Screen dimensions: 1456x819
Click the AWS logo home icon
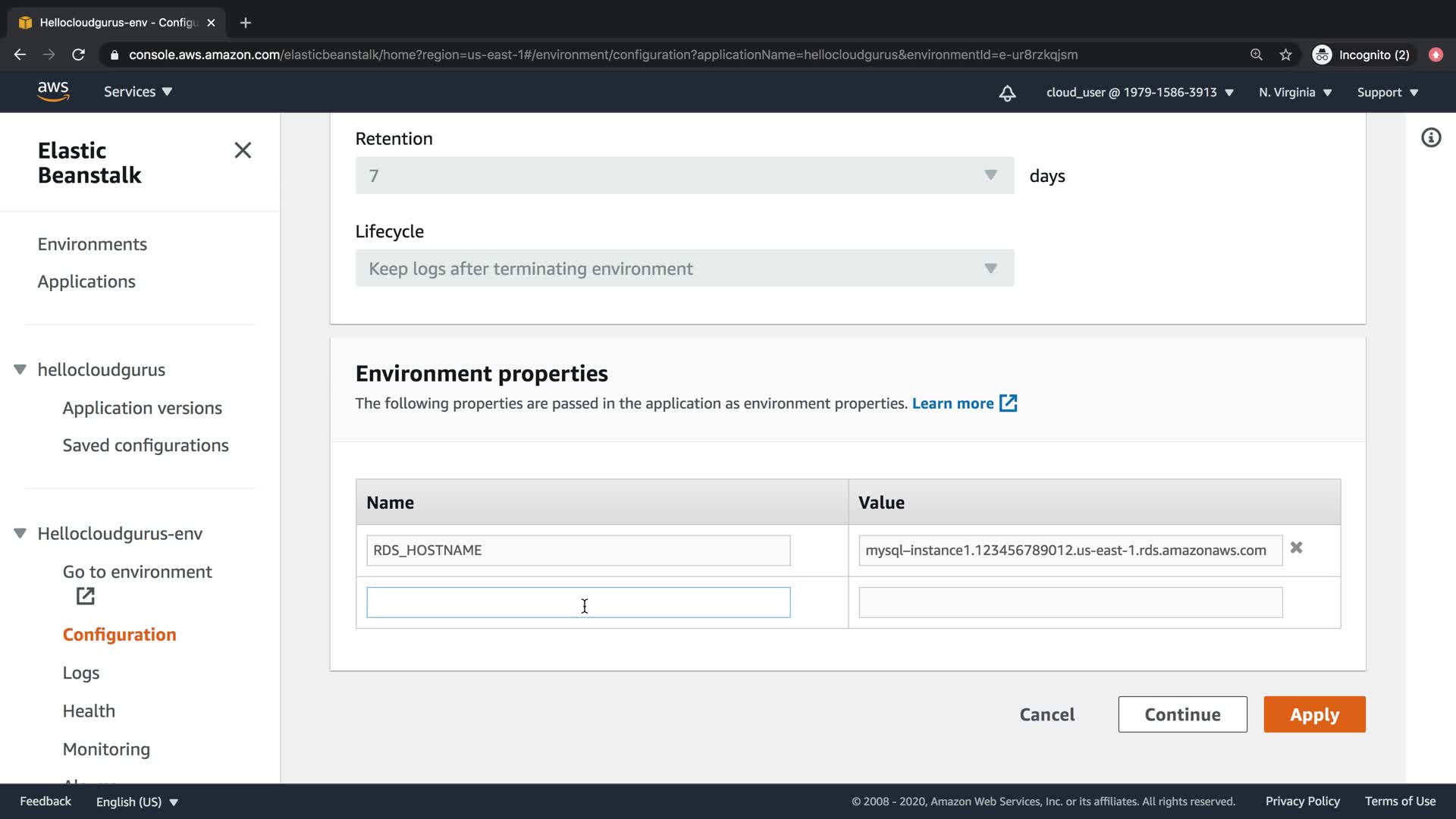point(53,92)
